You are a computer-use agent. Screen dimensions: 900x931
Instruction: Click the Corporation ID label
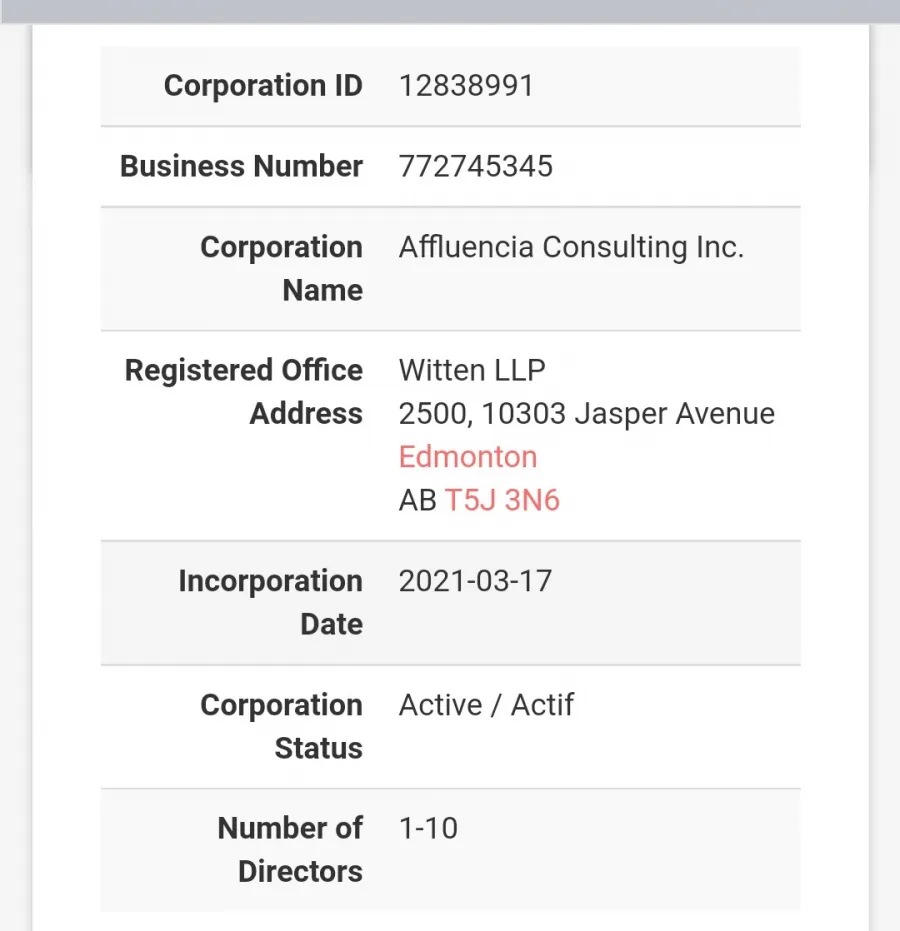[x=263, y=86]
